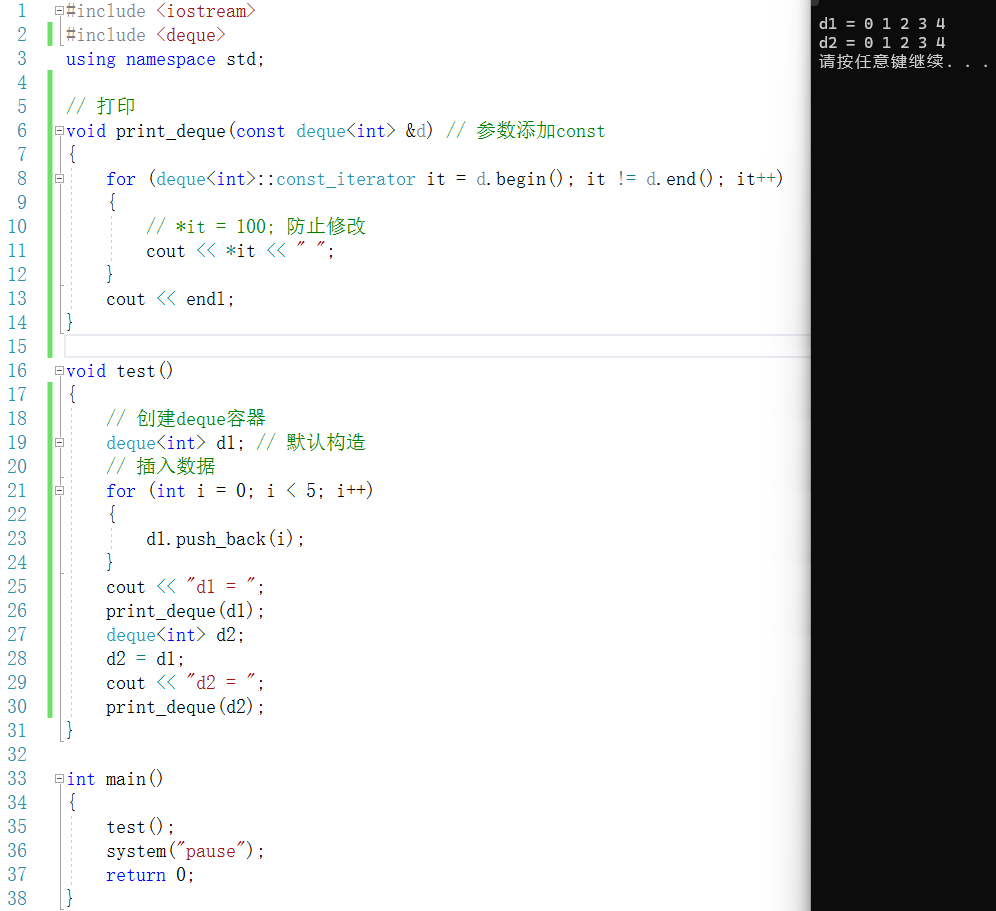Collapse print_deque function fold marker
The width and height of the screenshot is (996, 911).
coord(59,131)
